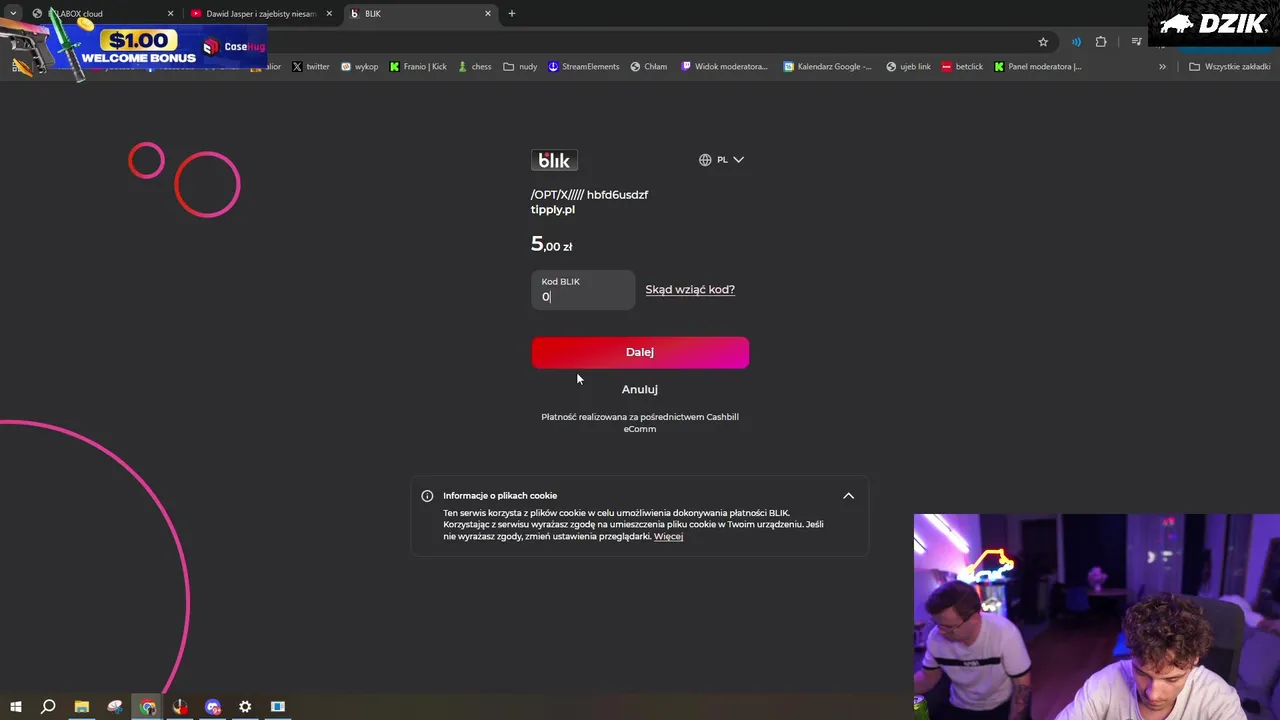The width and height of the screenshot is (1280, 720).
Task: Open the nudy bookmark folder
Action: (x=520, y=67)
